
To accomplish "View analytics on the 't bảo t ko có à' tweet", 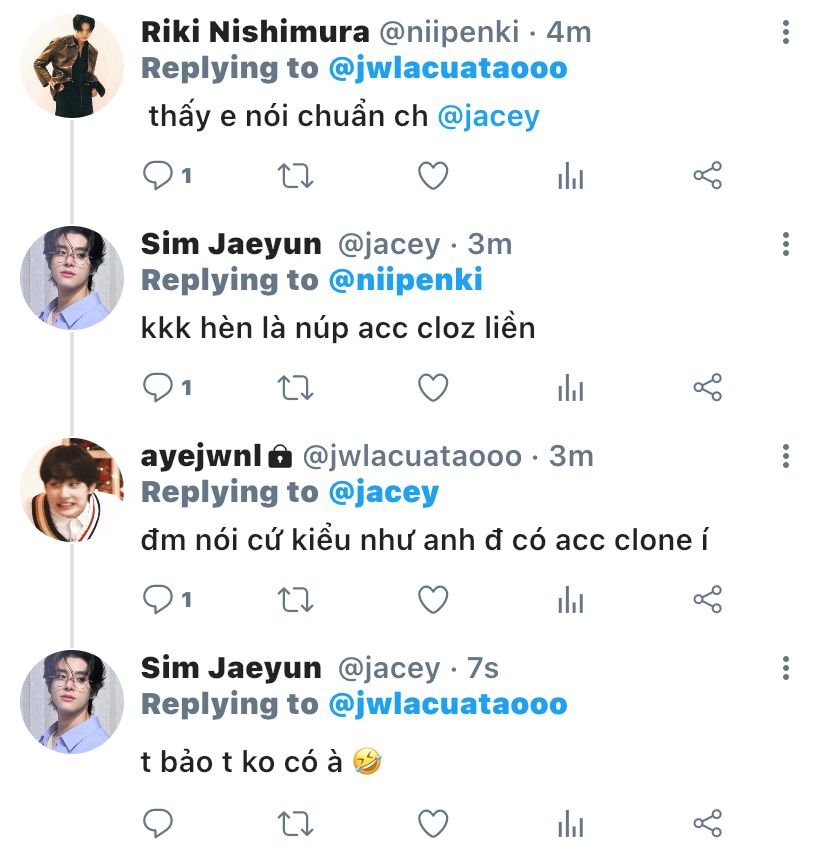I will (x=570, y=824).
